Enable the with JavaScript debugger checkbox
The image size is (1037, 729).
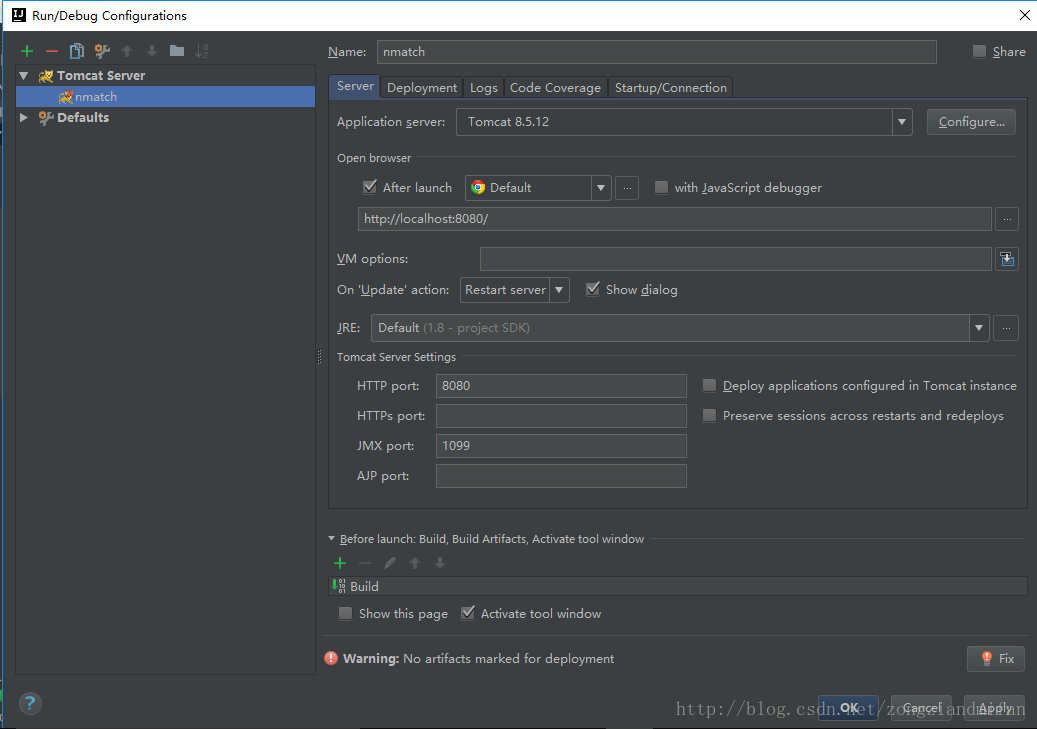click(x=661, y=187)
